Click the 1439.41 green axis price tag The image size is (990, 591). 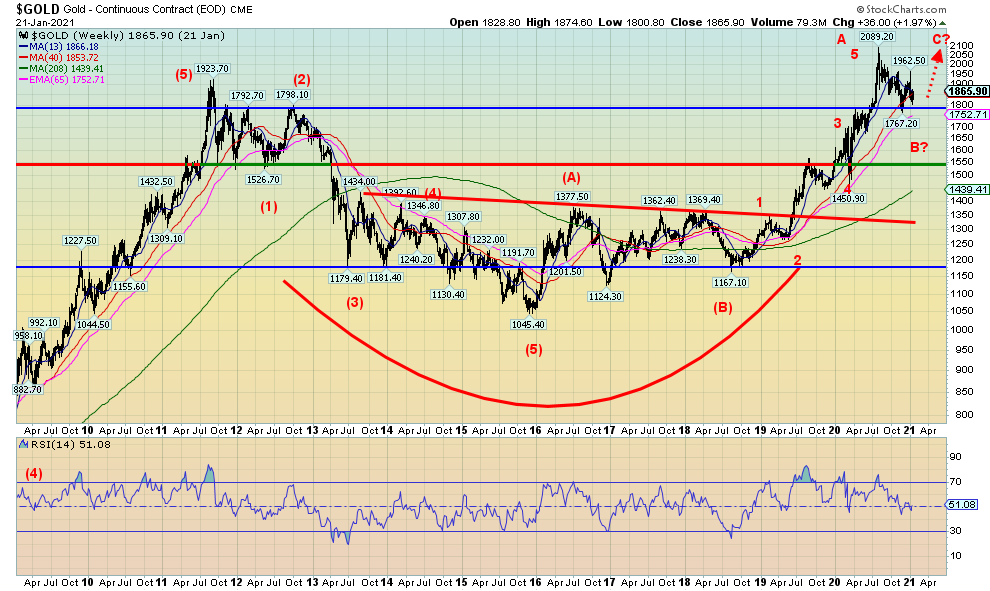click(x=969, y=189)
